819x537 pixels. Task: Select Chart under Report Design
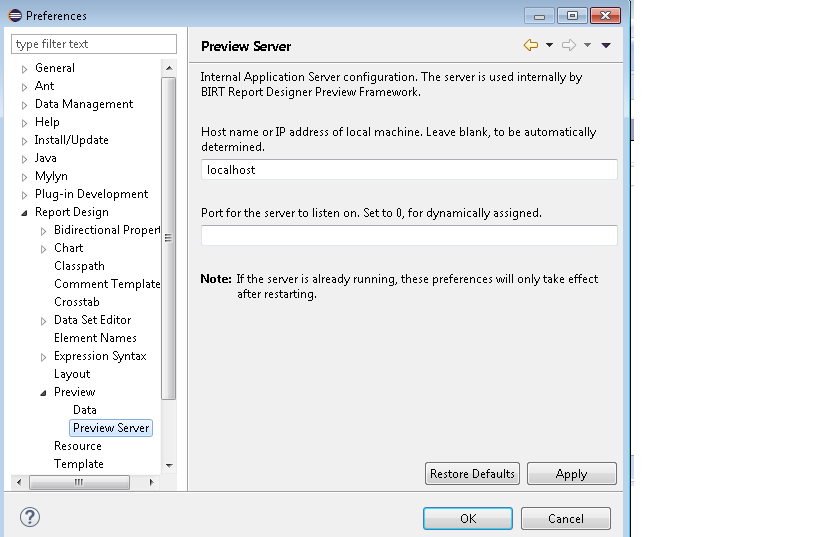[68, 248]
